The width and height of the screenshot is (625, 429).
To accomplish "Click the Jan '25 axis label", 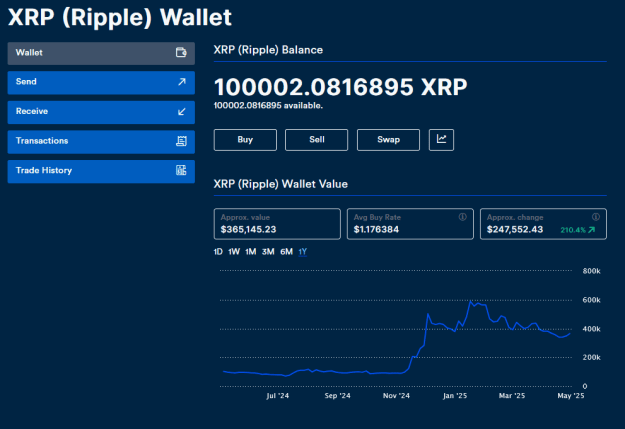I will 455,396.
